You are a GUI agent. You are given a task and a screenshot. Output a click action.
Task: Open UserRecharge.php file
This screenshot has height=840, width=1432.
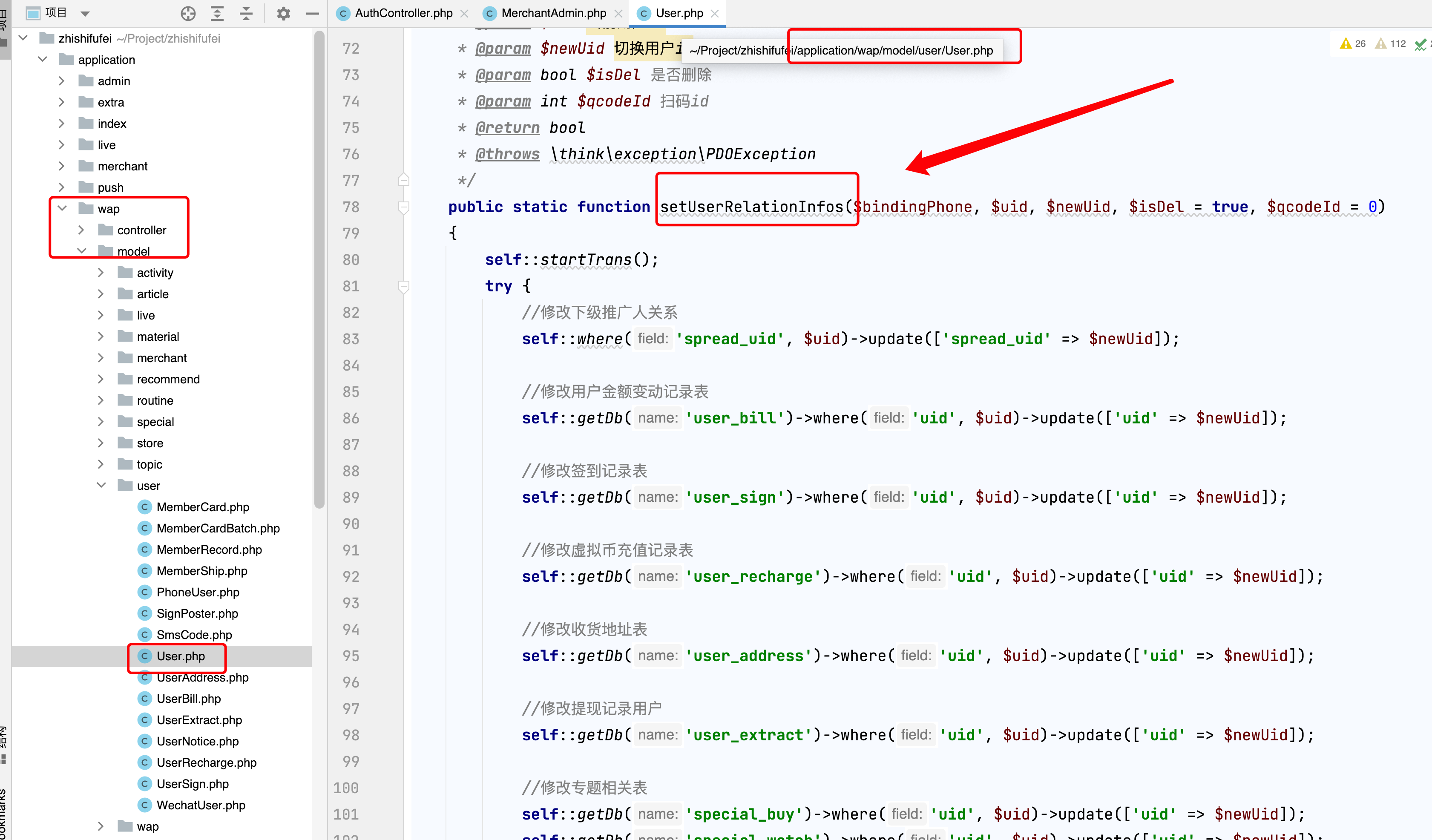pyautogui.click(x=206, y=762)
